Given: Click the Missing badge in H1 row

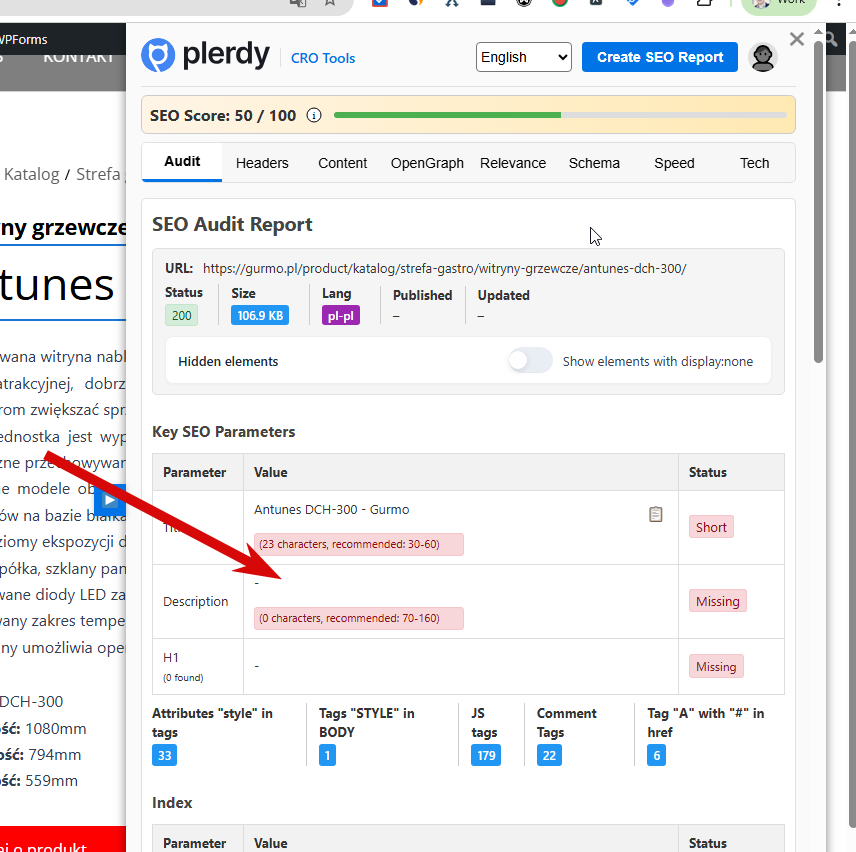Looking at the screenshot, I should click(716, 666).
